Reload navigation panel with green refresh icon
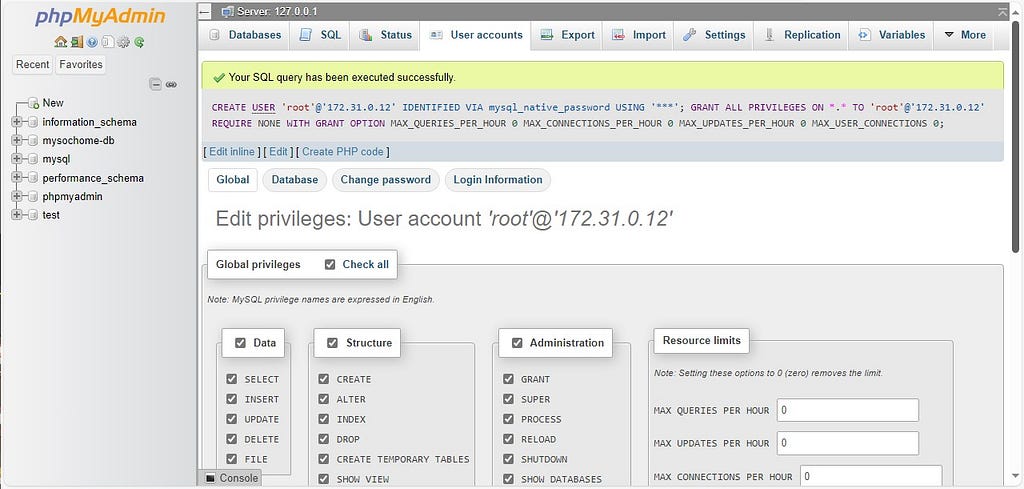This screenshot has width=1024, height=489. pos(138,42)
